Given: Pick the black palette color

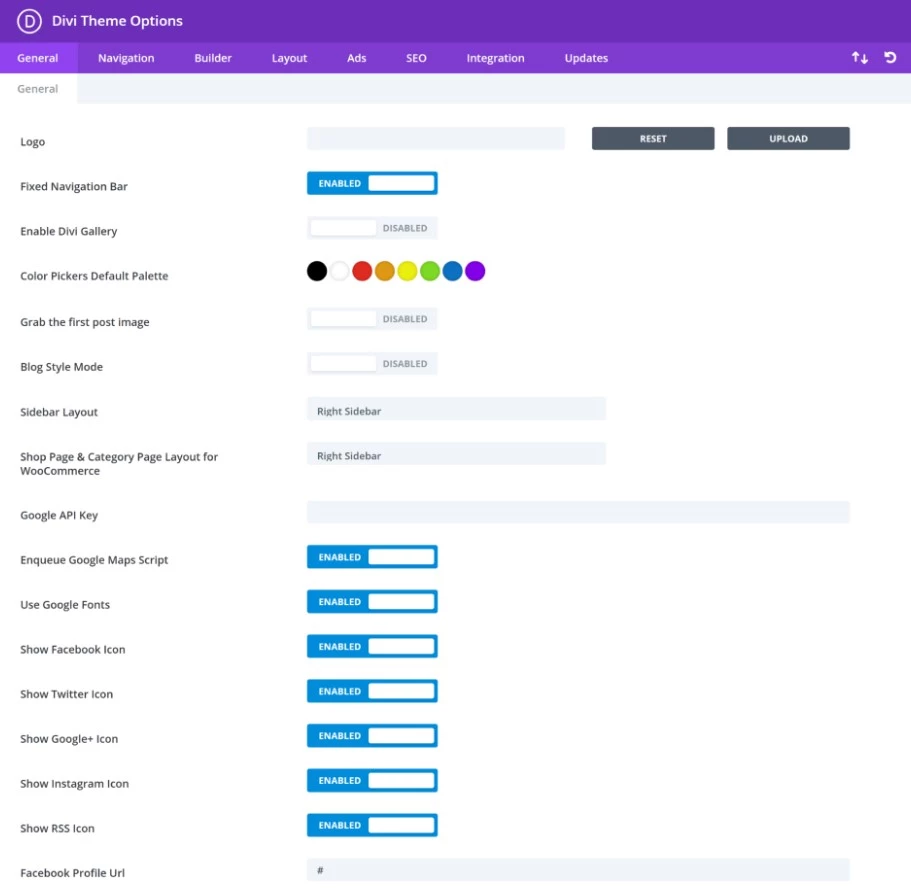Looking at the screenshot, I should [317, 271].
